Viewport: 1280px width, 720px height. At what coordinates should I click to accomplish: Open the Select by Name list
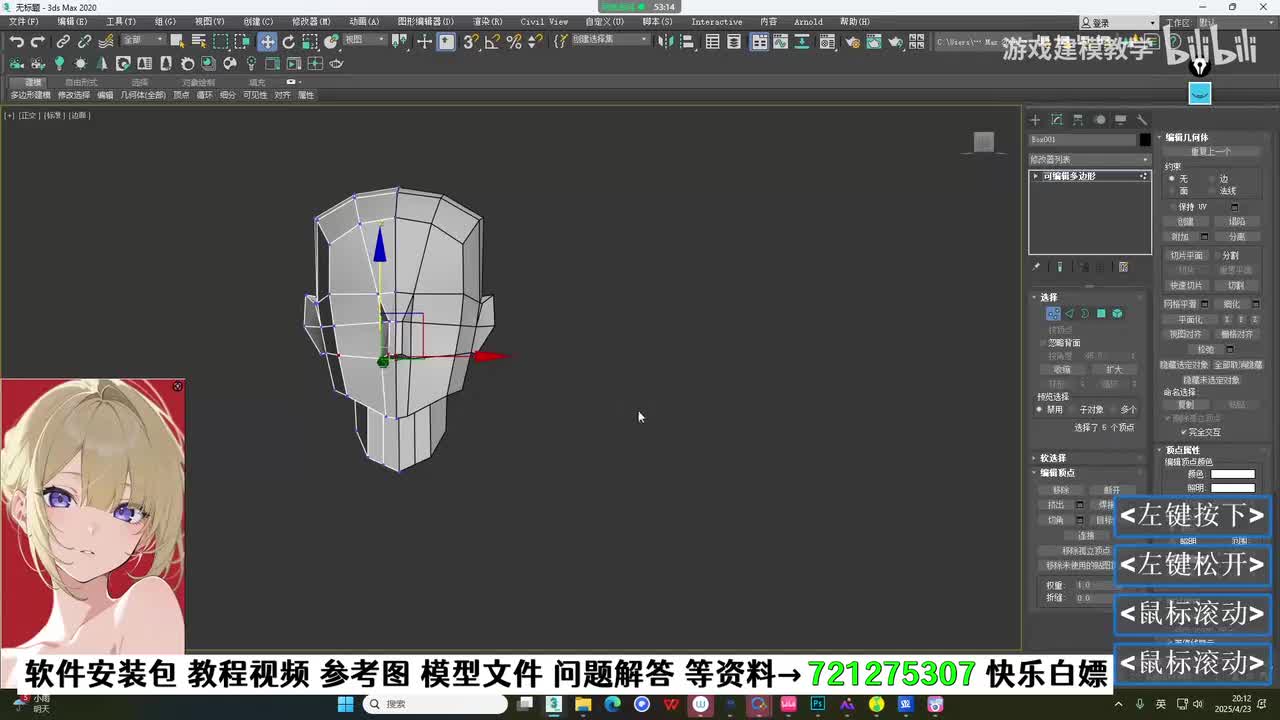pos(198,41)
